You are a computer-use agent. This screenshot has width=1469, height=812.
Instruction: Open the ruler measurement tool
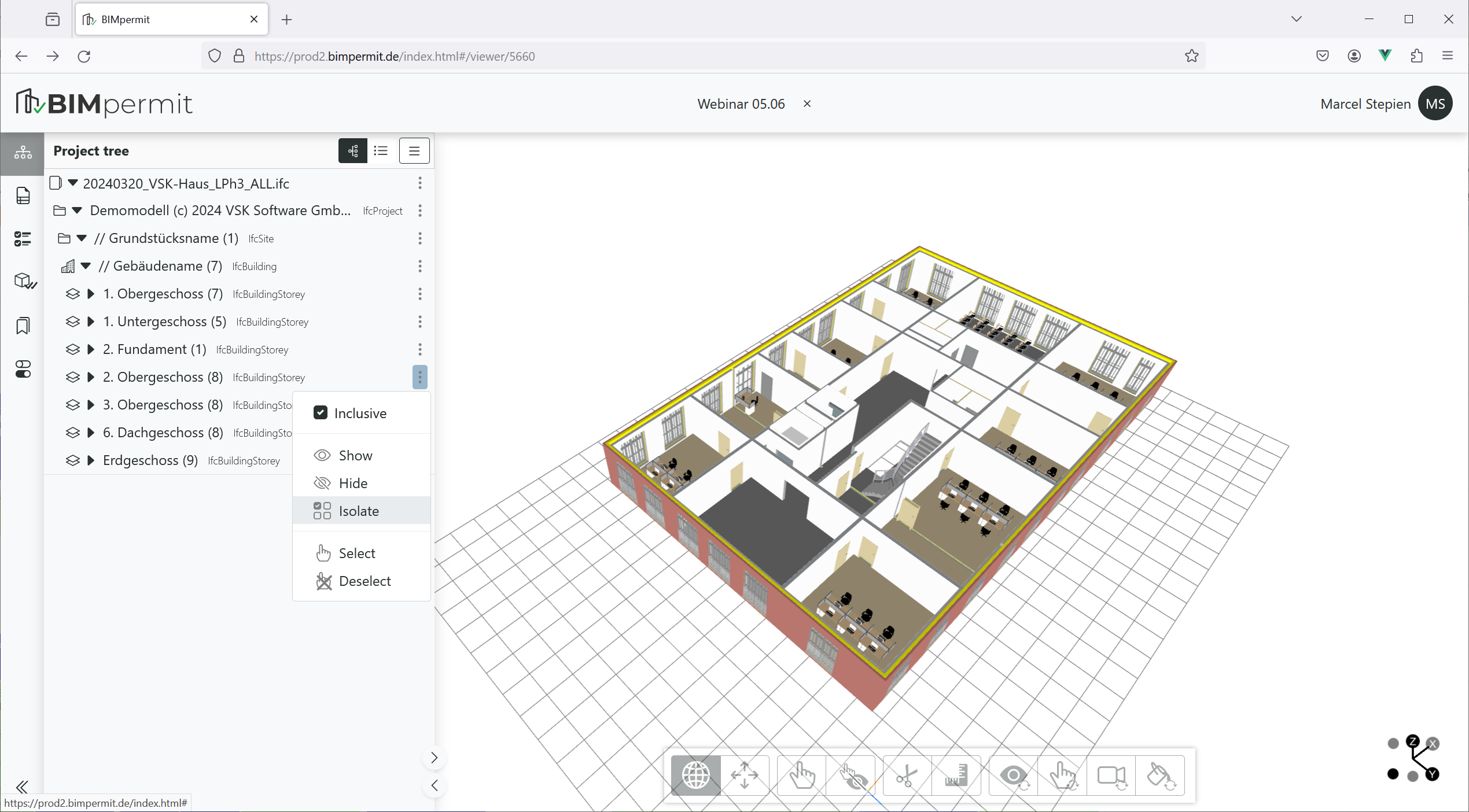pos(956,776)
